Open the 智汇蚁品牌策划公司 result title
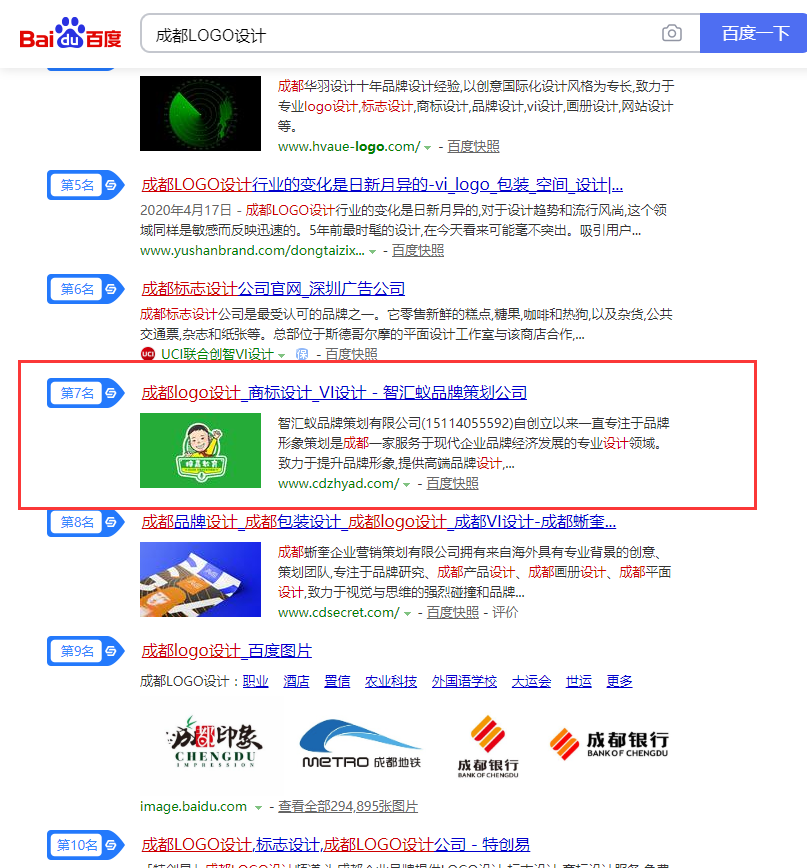Image resolution: width=807 pixels, height=868 pixels. pos(334,392)
